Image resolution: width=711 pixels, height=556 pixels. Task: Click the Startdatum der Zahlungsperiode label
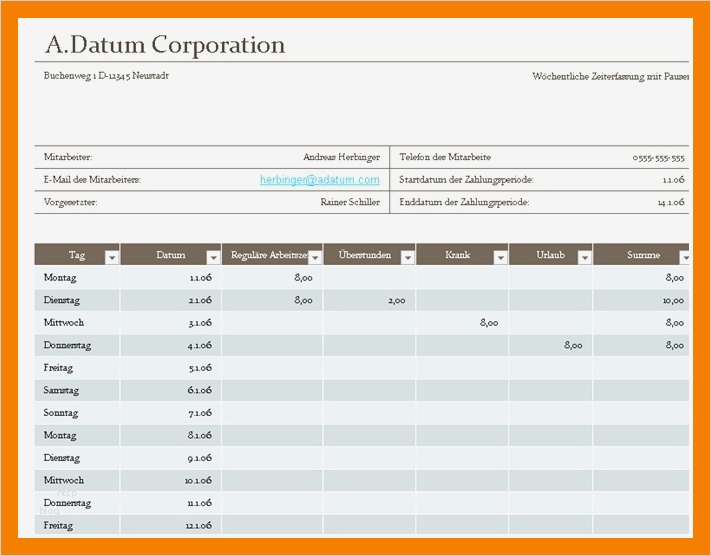point(466,180)
